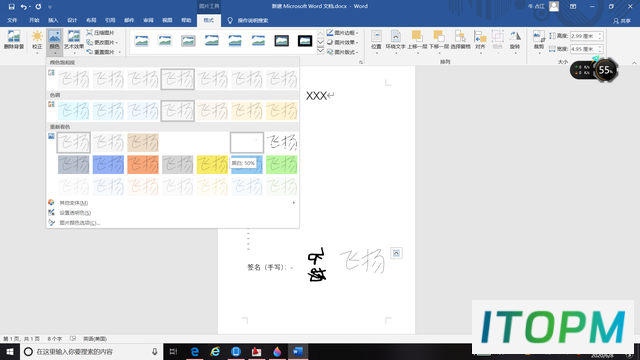Expand the picture styles gallery more arrow

320,51
